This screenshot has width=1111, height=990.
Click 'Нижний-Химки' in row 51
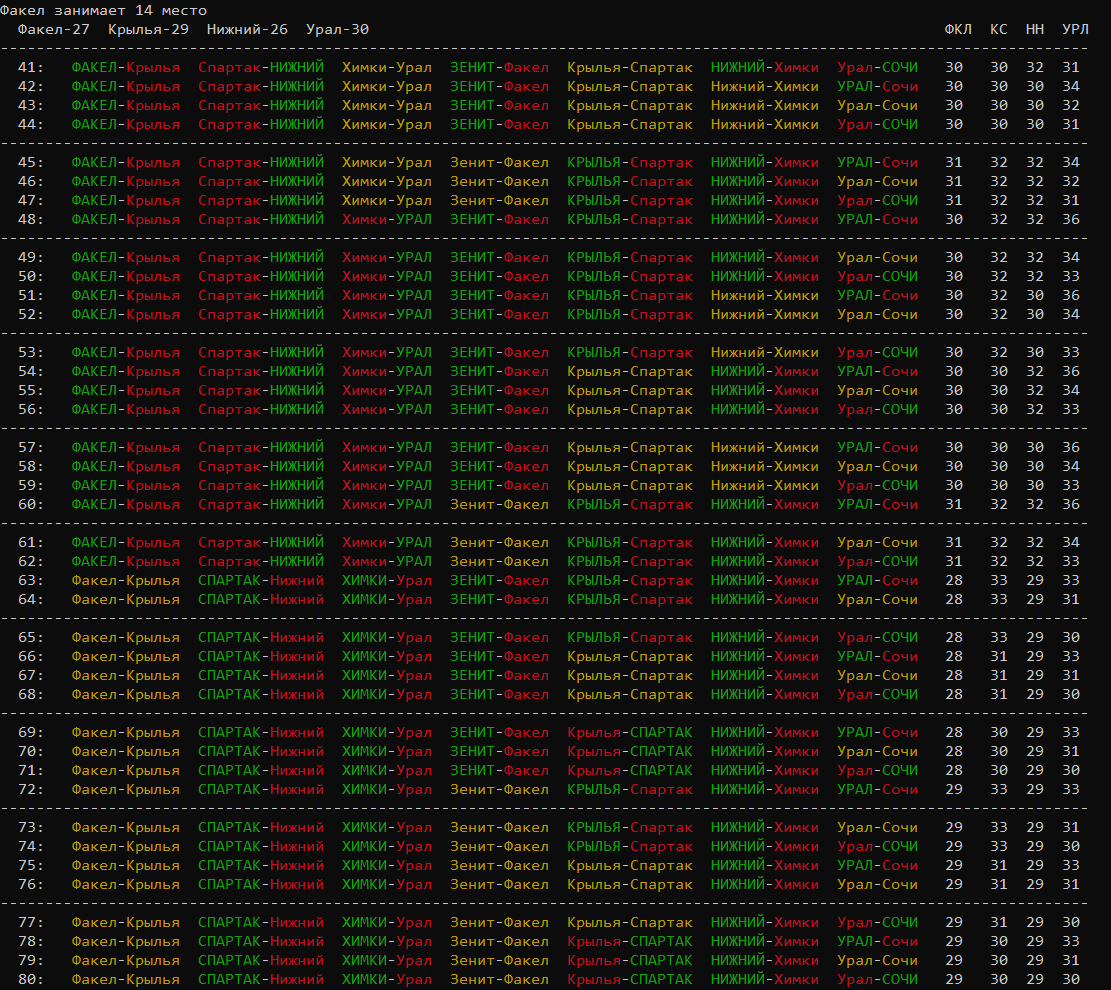(765, 296)
